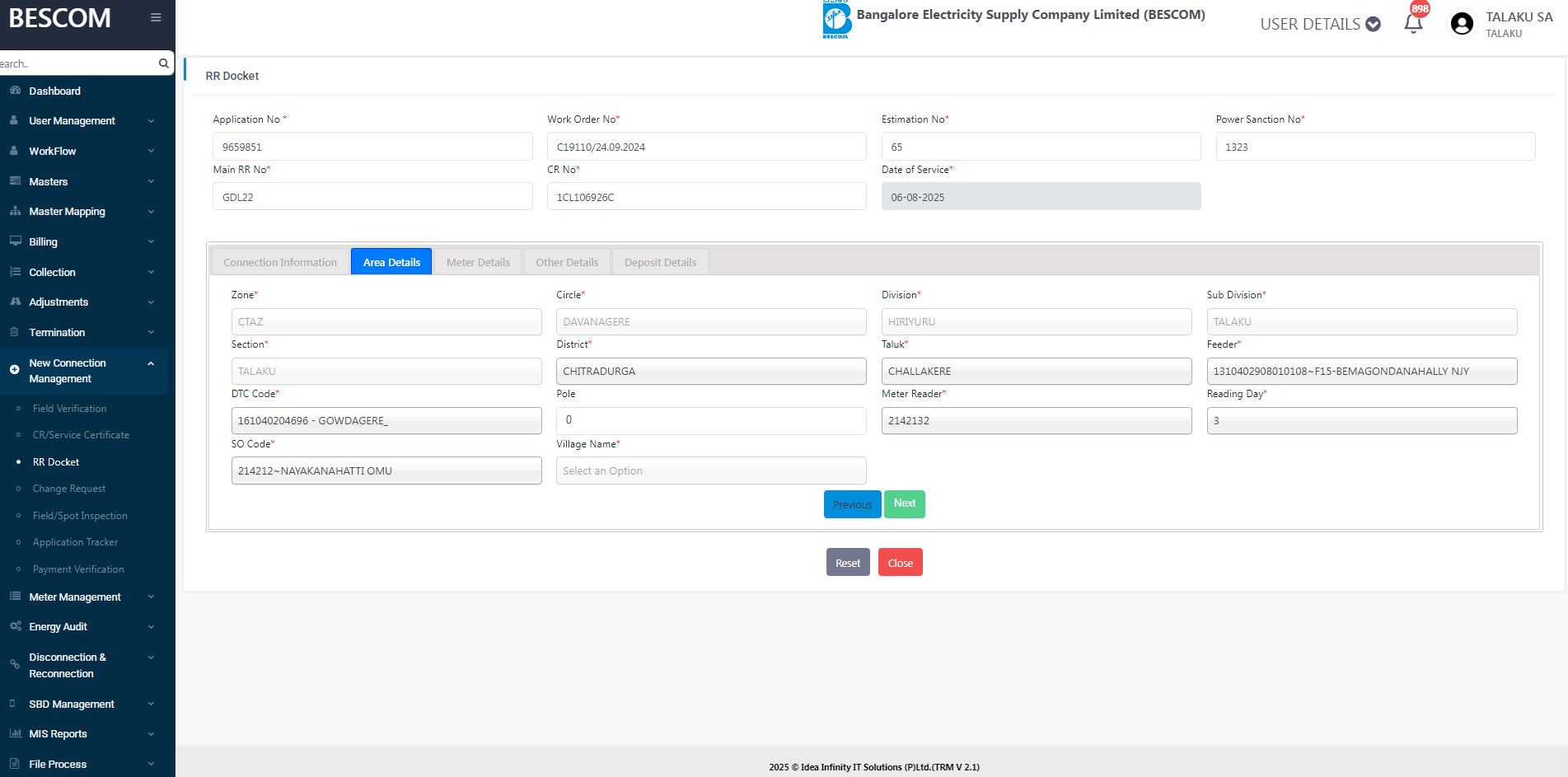Click the search magnifier icon
The height and width of the screenshot is (777, 1568).
163,63
